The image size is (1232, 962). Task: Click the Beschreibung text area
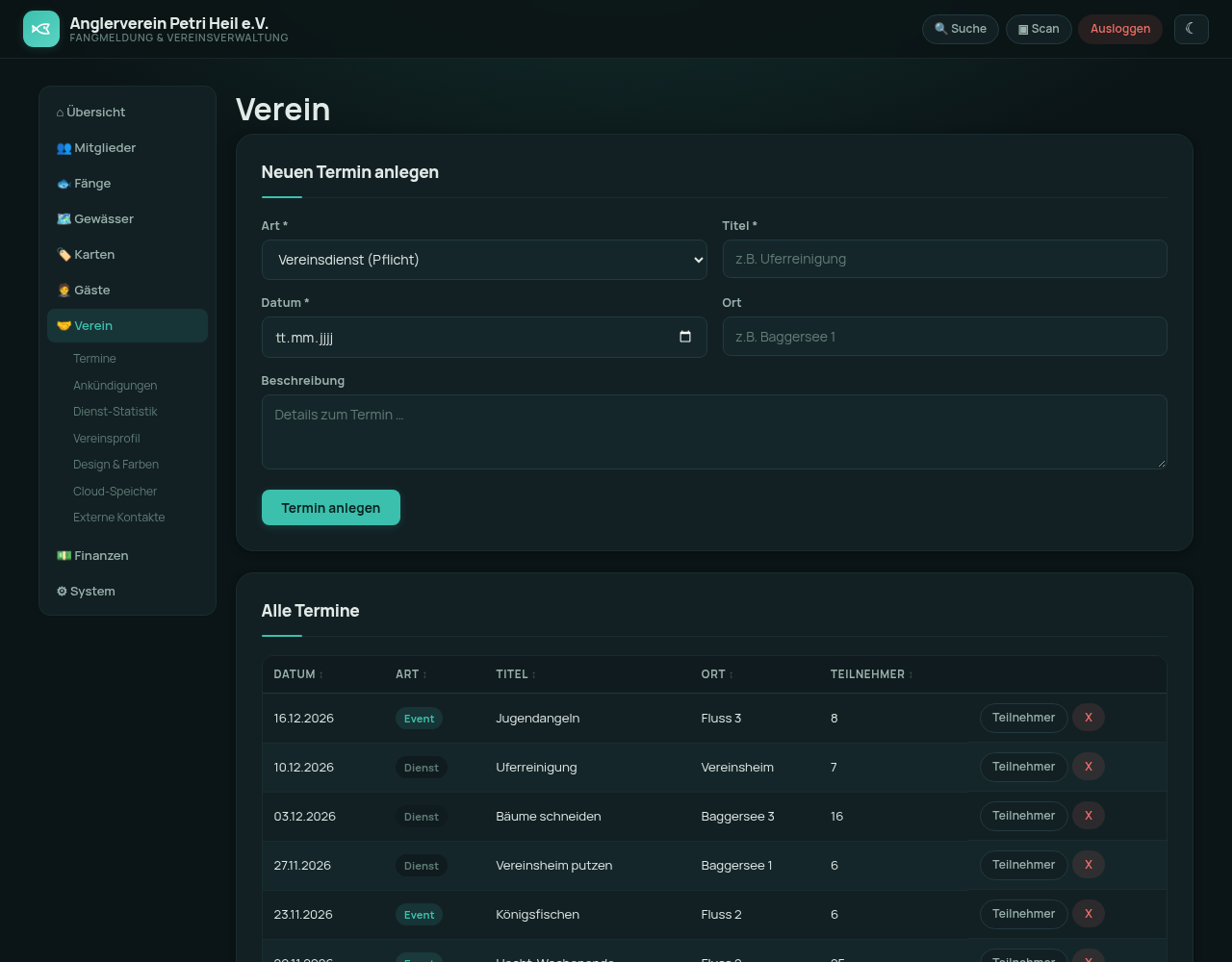click(714, 432)
